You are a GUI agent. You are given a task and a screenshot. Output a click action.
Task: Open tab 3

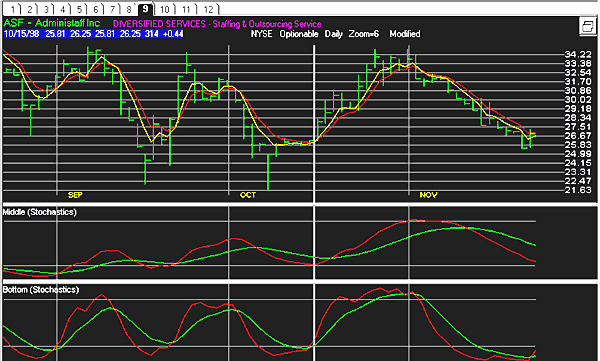(46, 9)
